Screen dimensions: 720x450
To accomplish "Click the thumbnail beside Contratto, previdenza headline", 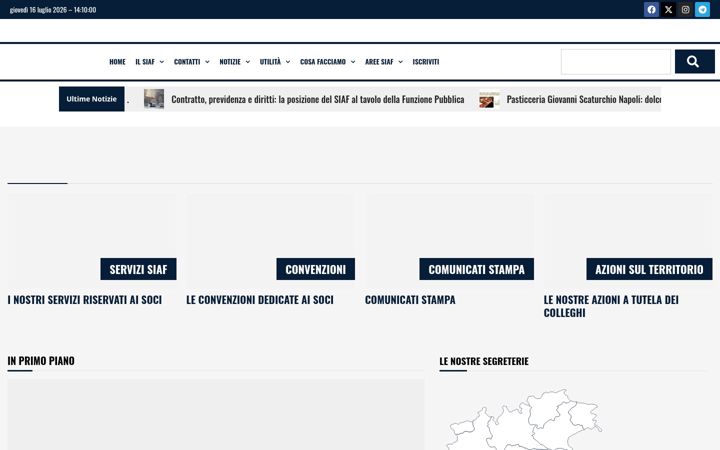I will pyautogui.click(x=154, y=99).
